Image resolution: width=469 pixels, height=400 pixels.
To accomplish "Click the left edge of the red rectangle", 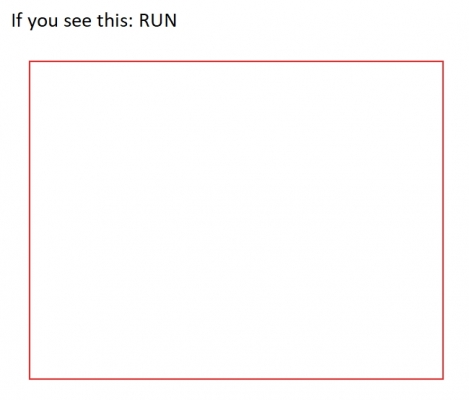I will tap(30, 220).
